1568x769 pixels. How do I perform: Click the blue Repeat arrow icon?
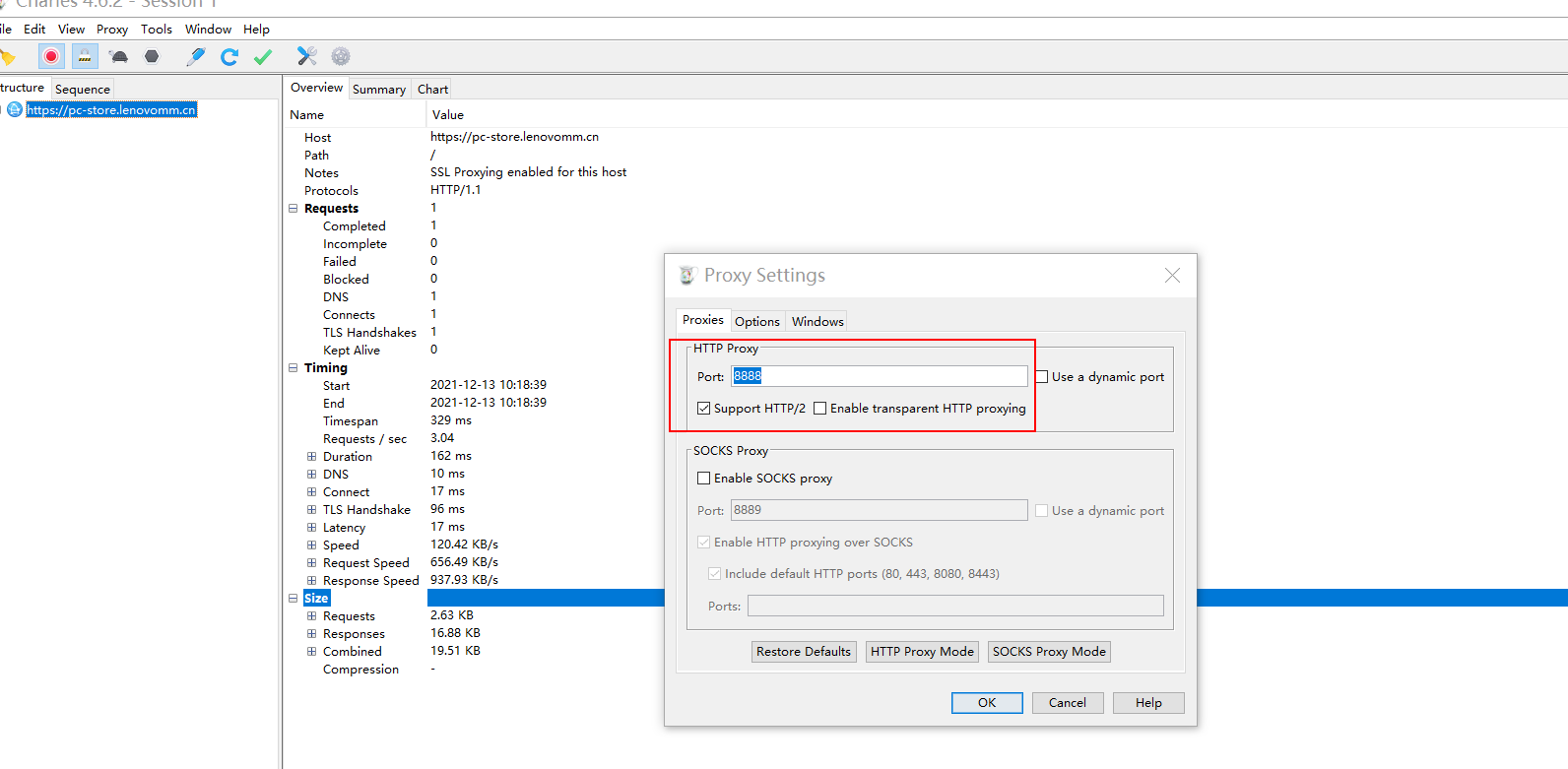(x=229, y=56)
